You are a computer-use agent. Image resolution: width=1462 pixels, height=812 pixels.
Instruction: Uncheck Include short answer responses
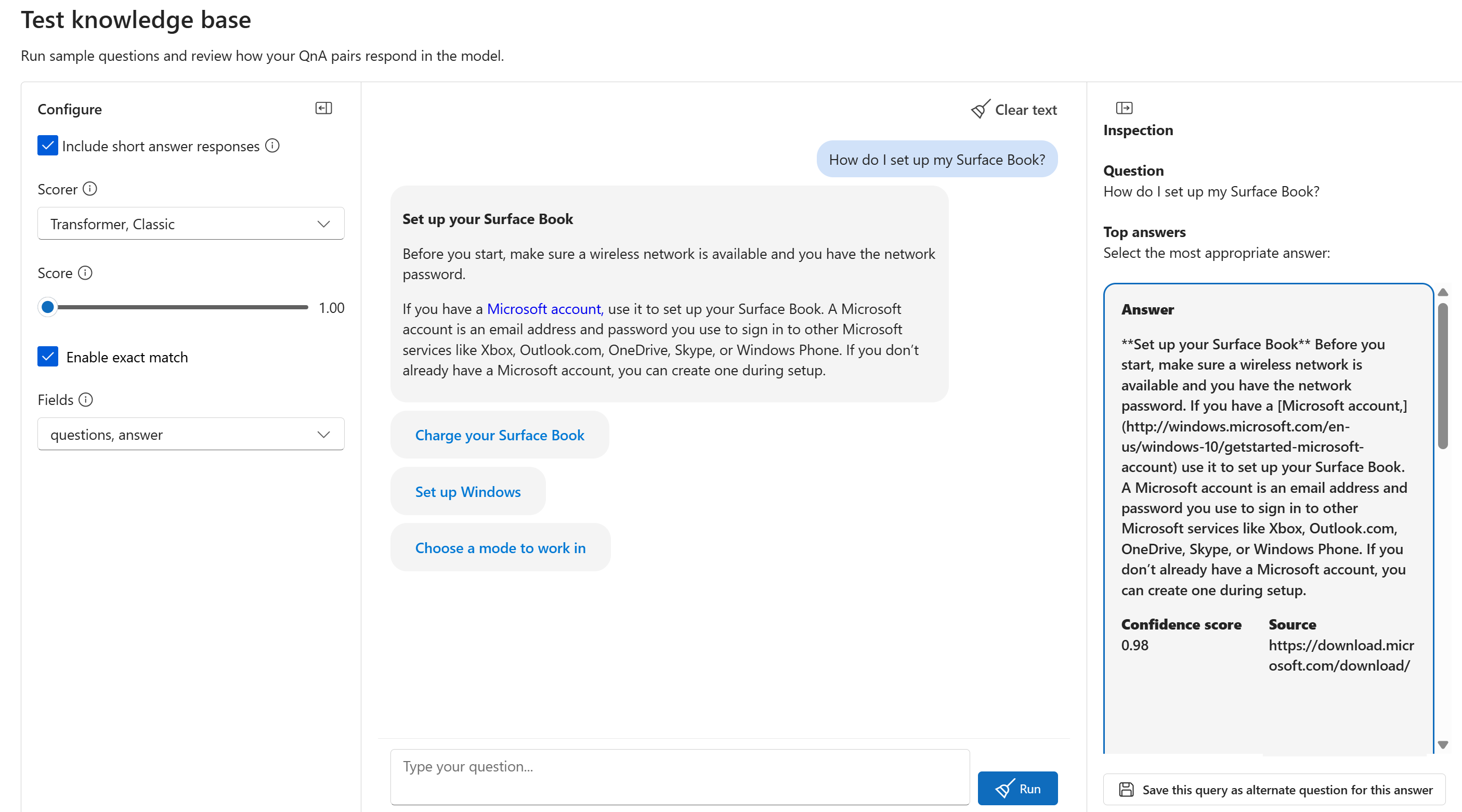pos(48,145)
